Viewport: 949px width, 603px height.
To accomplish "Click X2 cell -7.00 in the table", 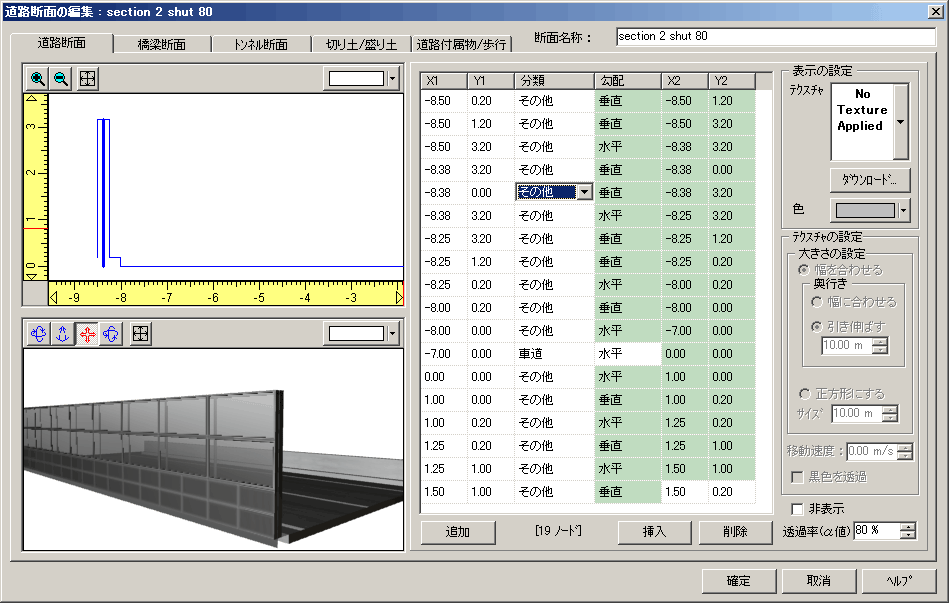I will click(685, 331).
